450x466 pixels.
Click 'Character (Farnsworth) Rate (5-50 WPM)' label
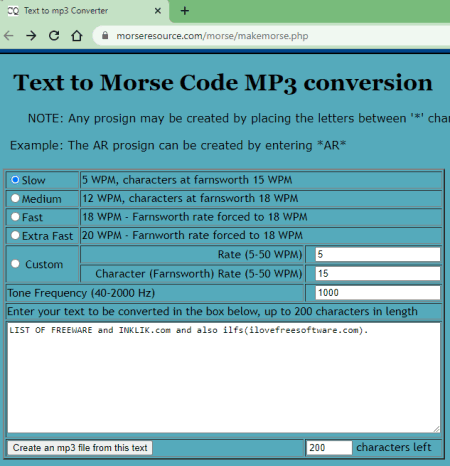tap(199, 274)
